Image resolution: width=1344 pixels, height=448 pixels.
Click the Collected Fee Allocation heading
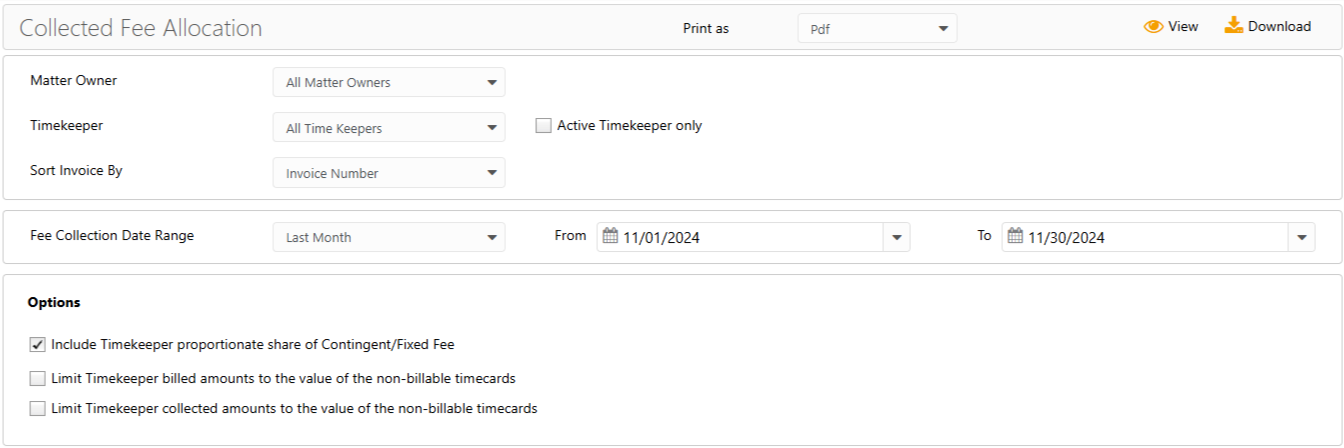(x=141, y=28)
